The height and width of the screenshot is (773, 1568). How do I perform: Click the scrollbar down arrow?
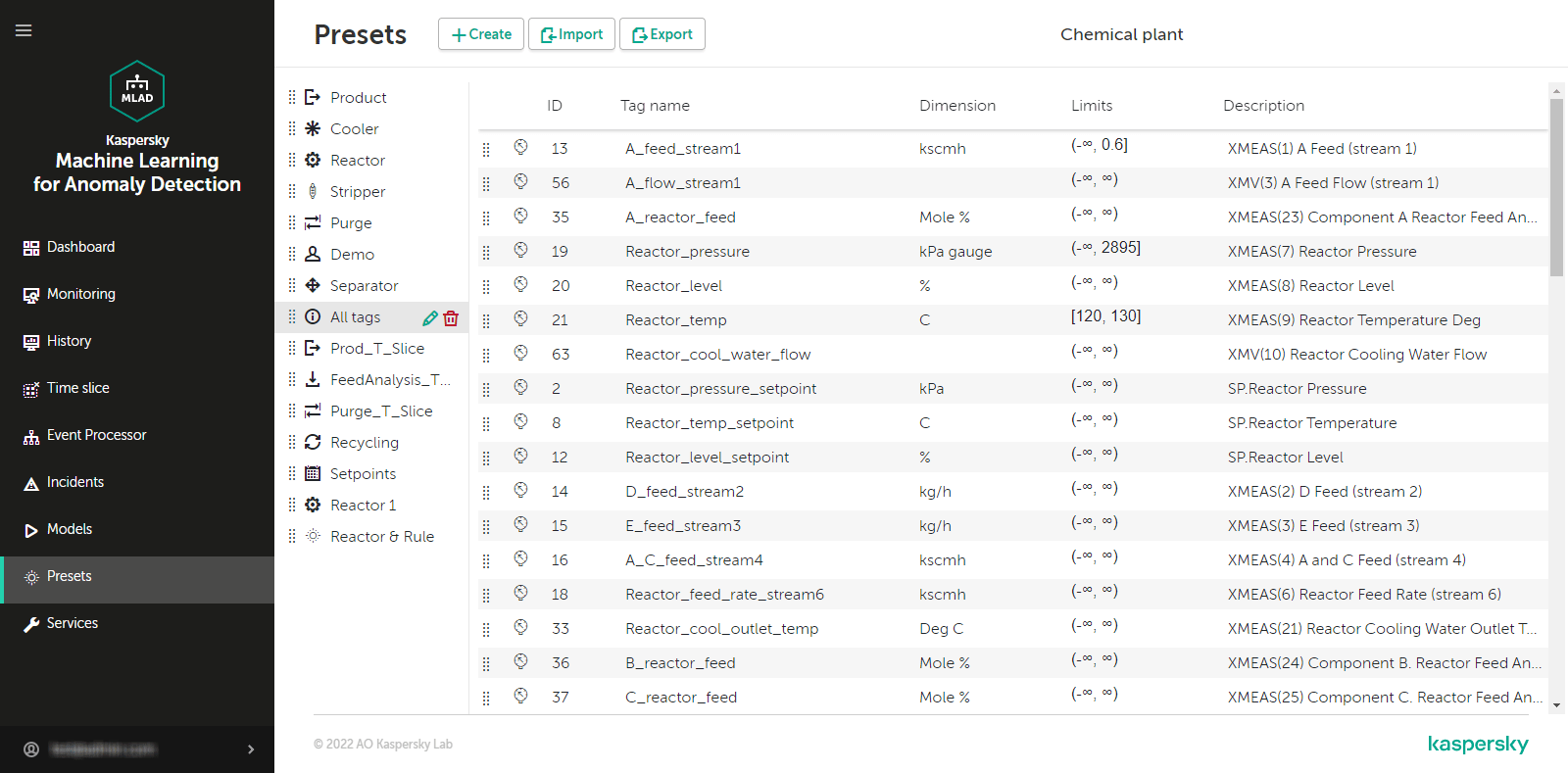1556,705
